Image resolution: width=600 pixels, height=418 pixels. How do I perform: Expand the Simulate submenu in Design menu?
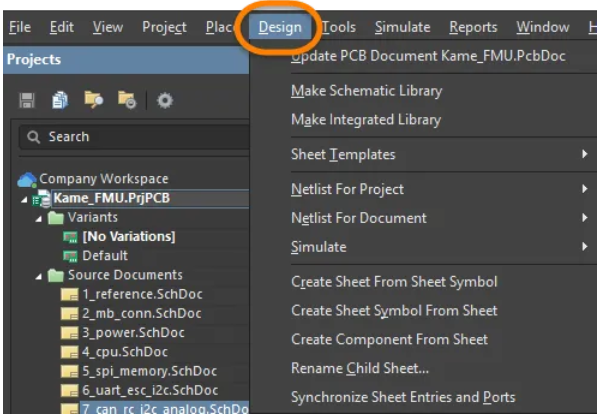coord(584,247)
